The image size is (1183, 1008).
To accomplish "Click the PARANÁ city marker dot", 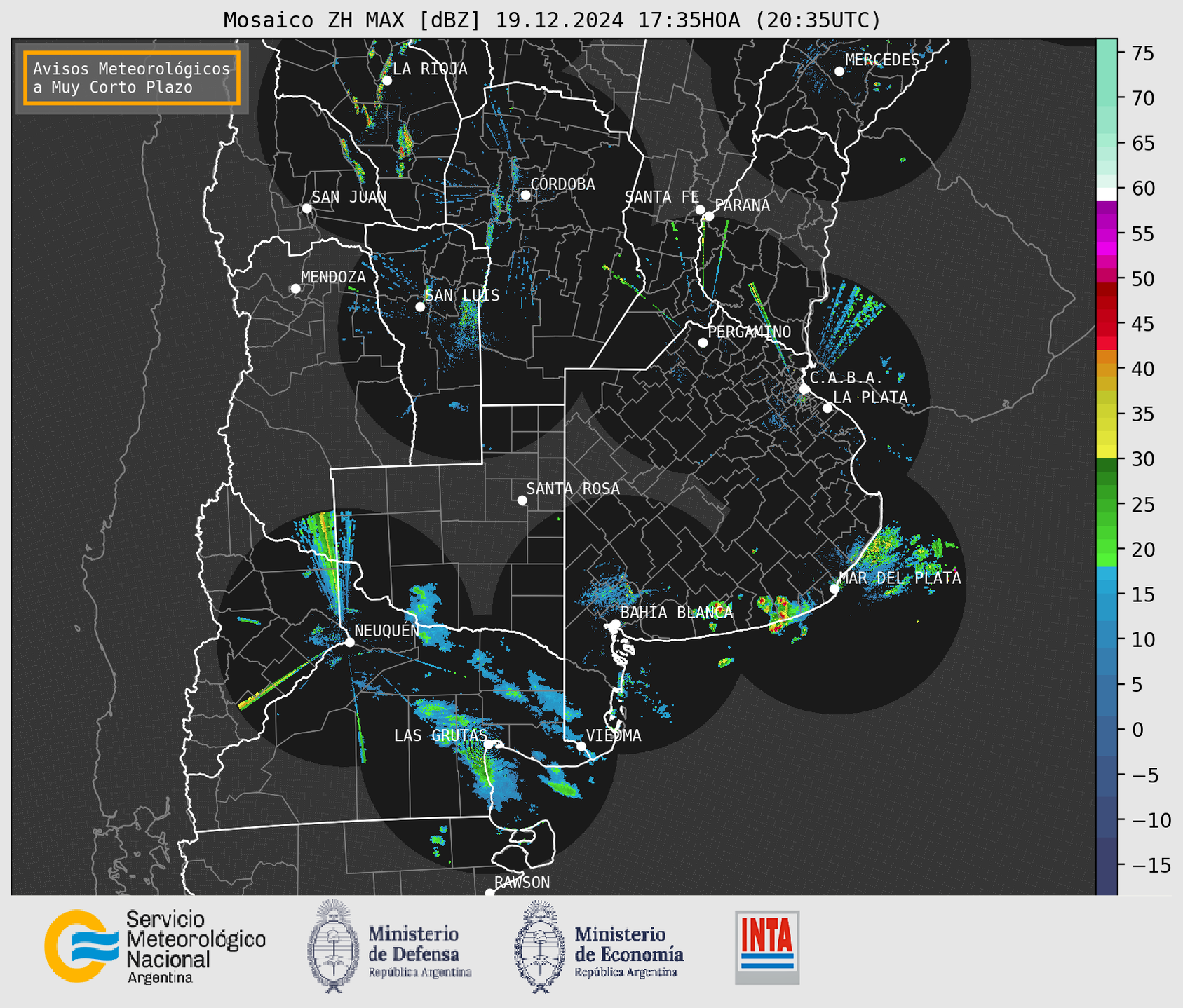I will point(709,216).
